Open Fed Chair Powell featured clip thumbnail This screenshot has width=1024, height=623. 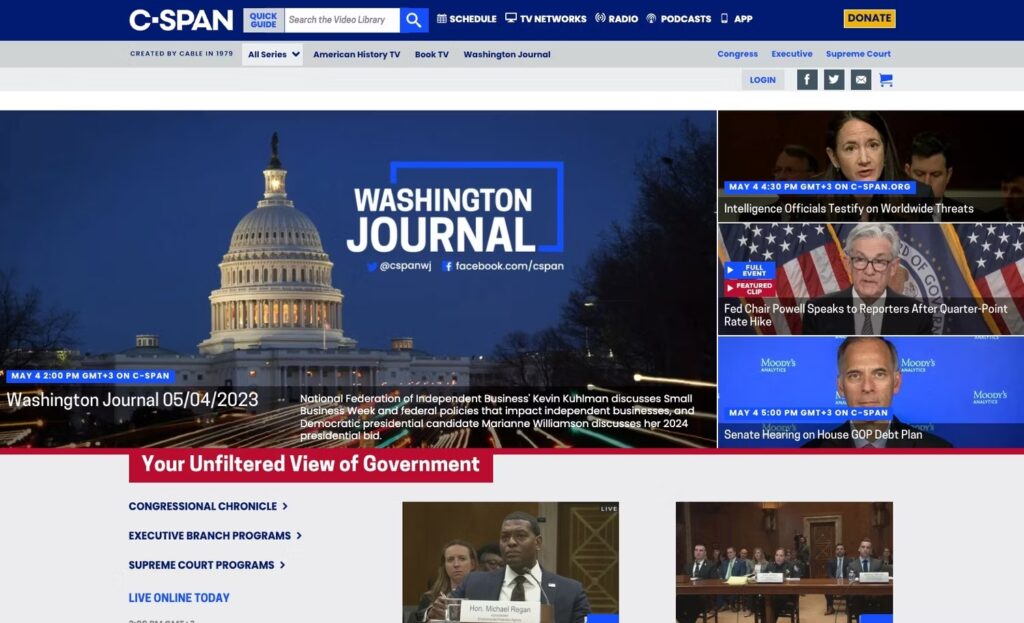tap(870, 278)
